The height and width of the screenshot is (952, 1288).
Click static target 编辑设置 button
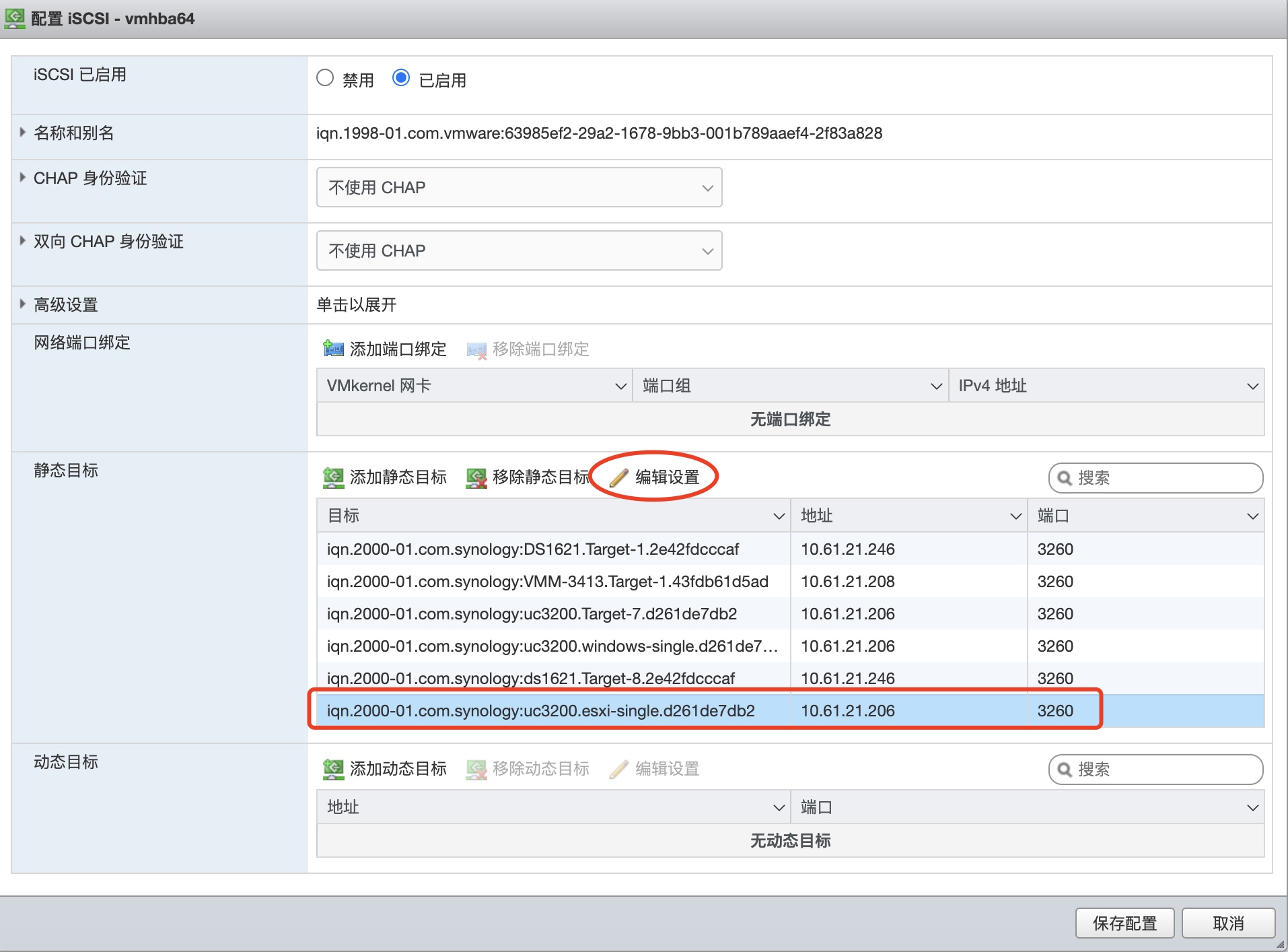pos(655,477)
